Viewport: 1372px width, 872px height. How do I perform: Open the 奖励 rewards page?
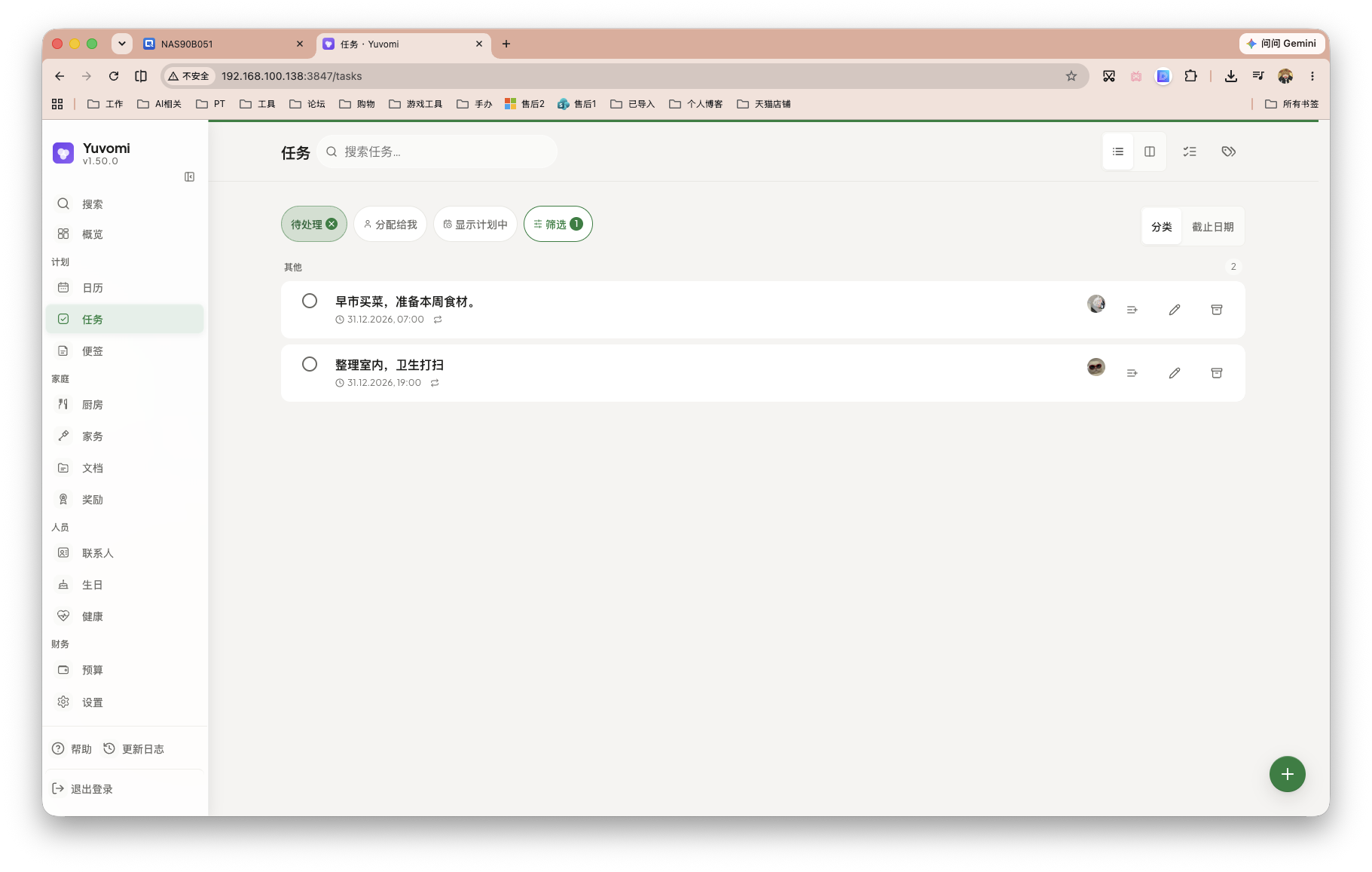(124, 500)
